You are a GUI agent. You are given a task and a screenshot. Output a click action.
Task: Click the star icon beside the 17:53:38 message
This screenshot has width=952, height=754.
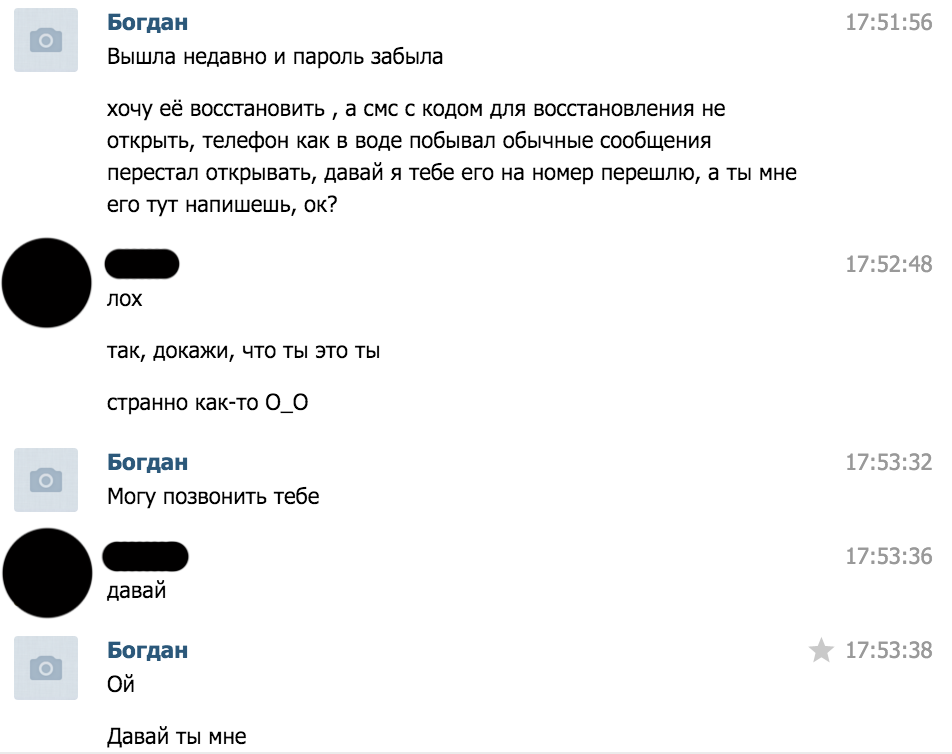coord(821,651)
